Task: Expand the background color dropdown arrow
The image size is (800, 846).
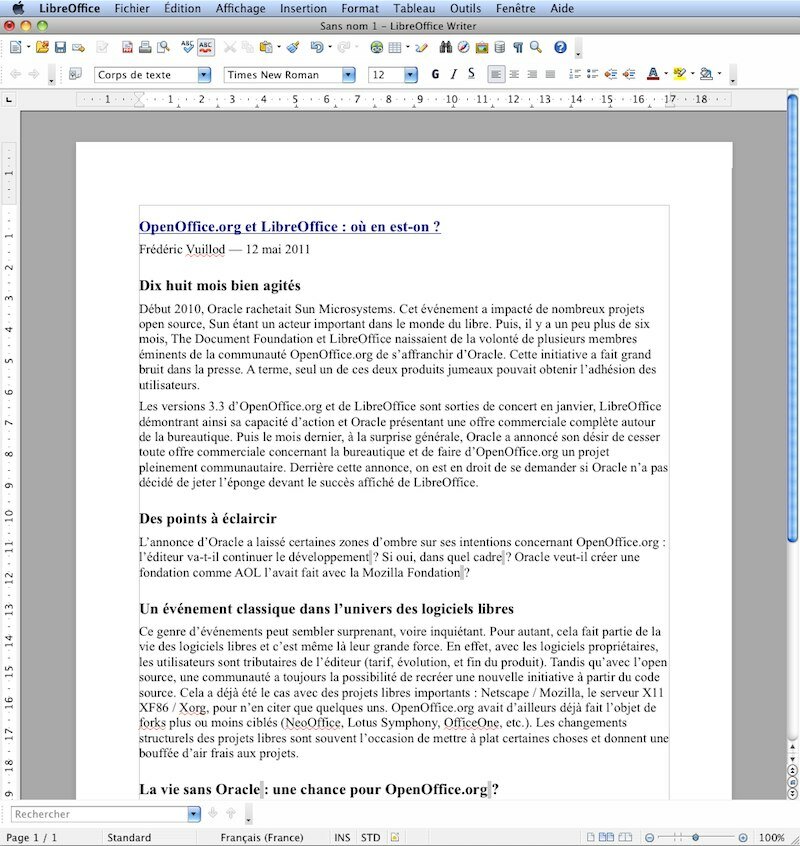Action: point(720,74)
